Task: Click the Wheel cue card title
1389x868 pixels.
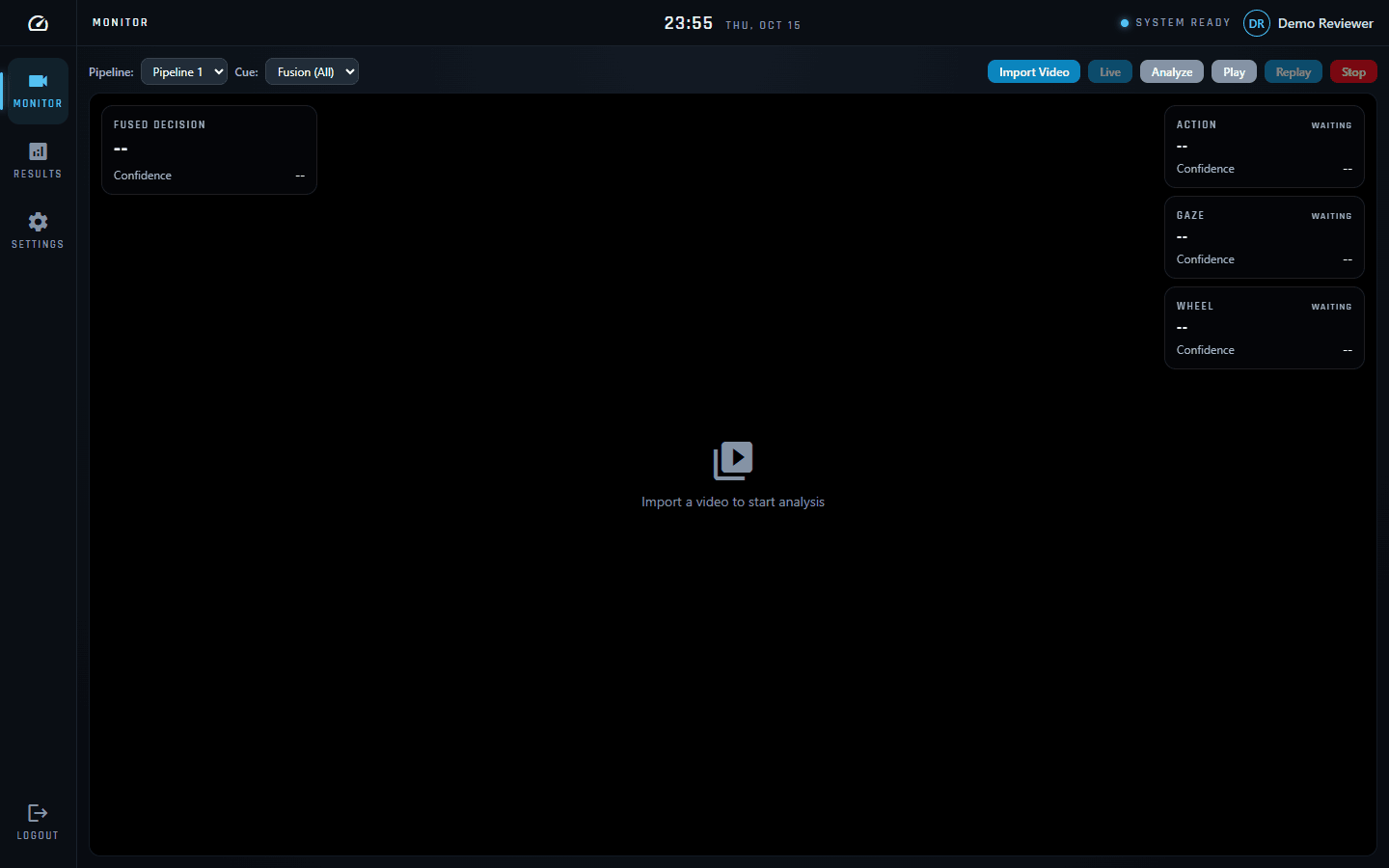Action: [1195, 306]
